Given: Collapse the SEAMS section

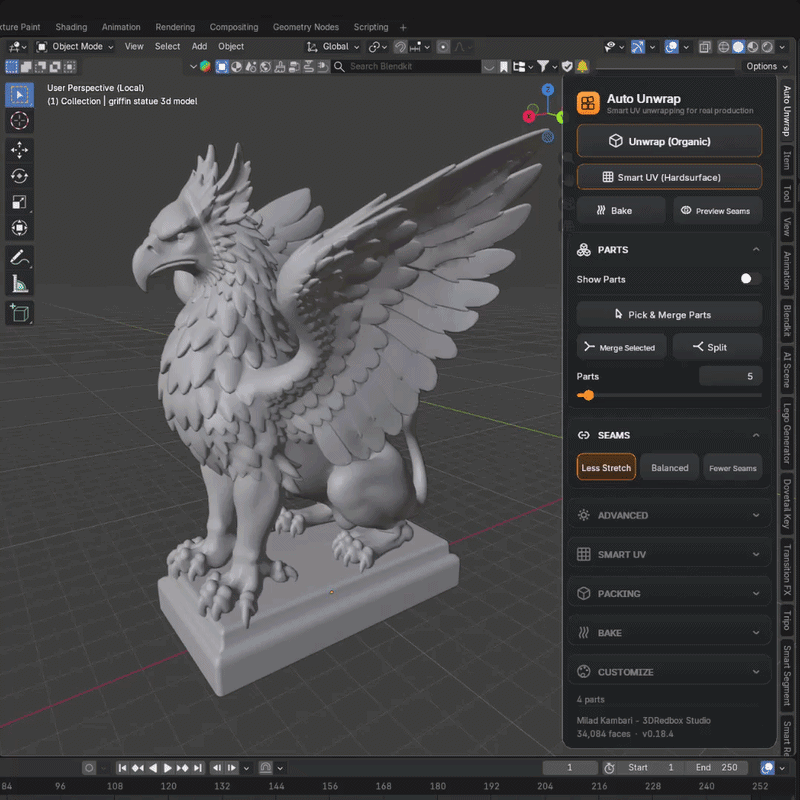Looking at the screenshot, I should point(756,435).
